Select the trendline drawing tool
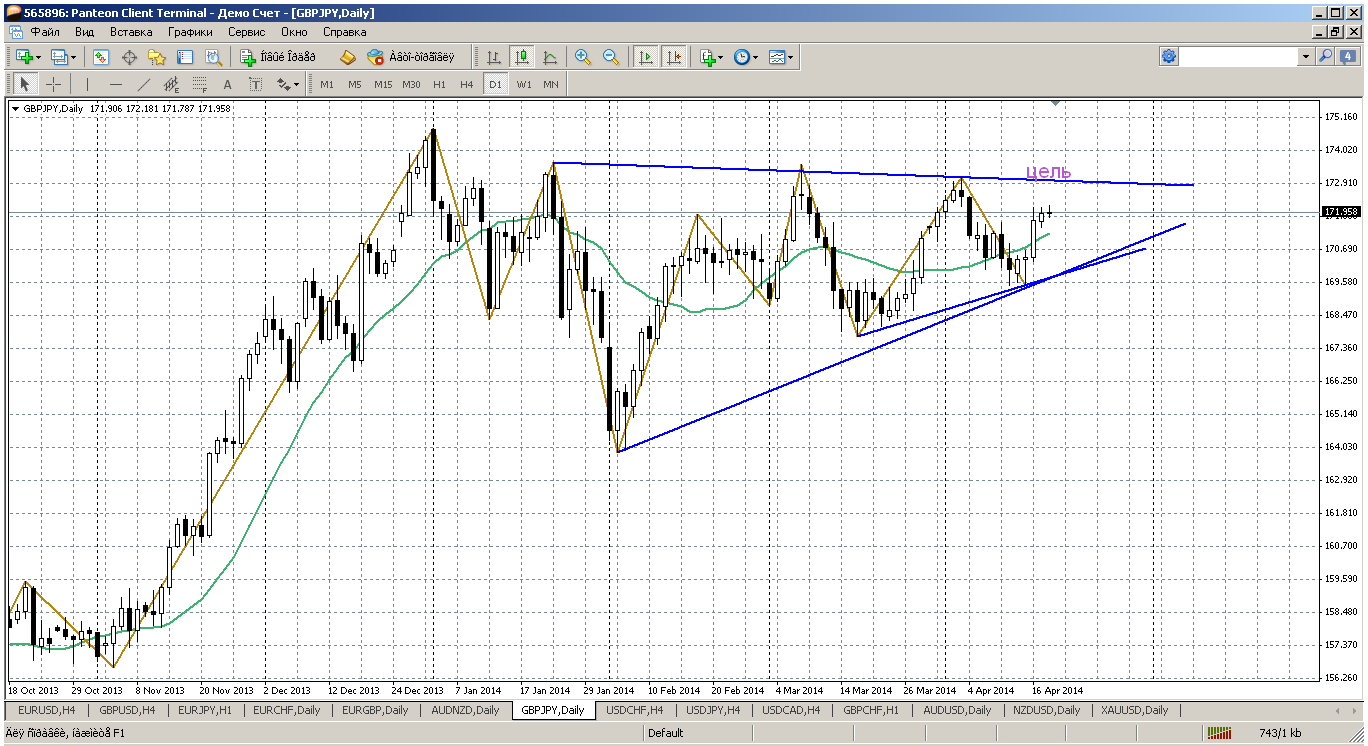The image size is (1368, 746). coord(143,84)
